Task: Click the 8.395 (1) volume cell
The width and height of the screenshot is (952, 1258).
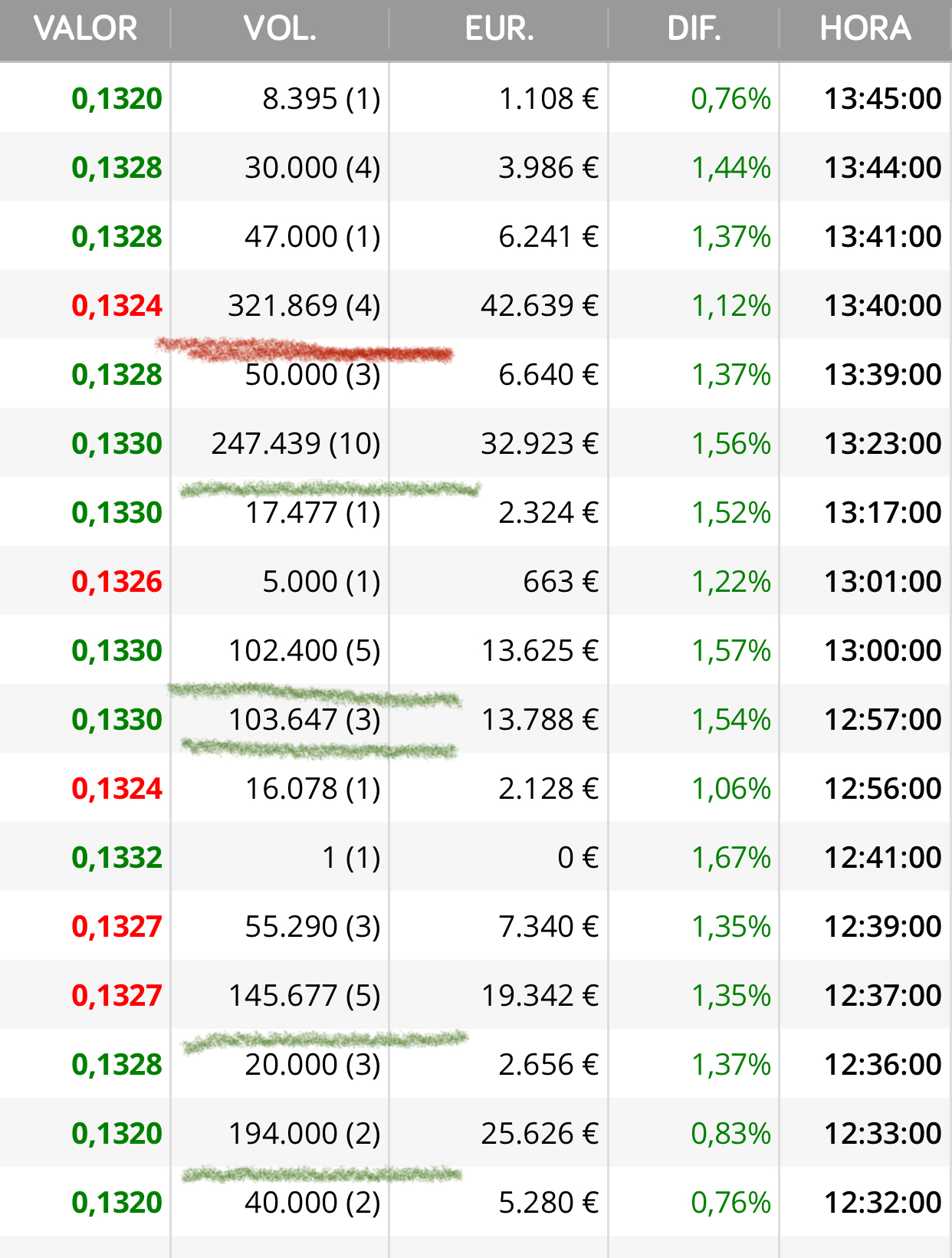Action: tap(321, 99)
